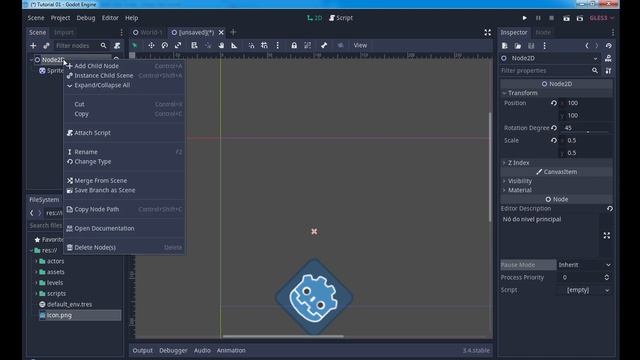
Task: Activate the Move Mode tool
Action: (151, 45)
